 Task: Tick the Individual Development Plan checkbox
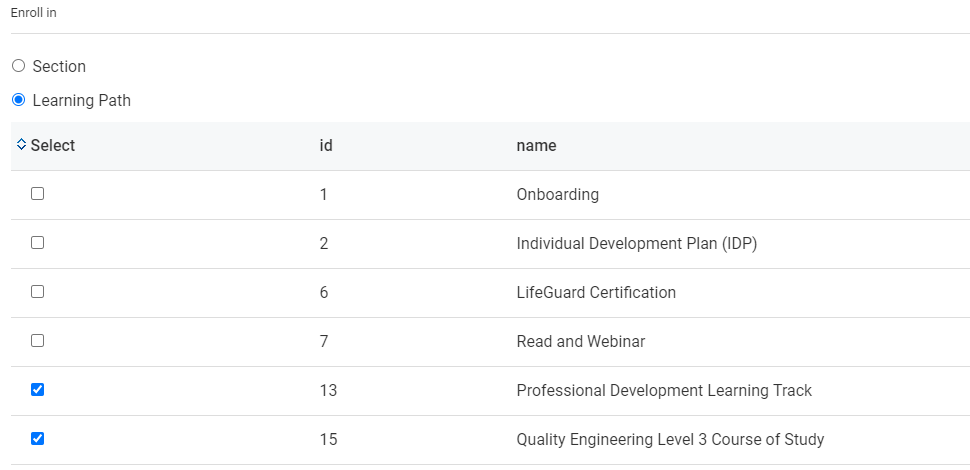click(x=38, y=243)
